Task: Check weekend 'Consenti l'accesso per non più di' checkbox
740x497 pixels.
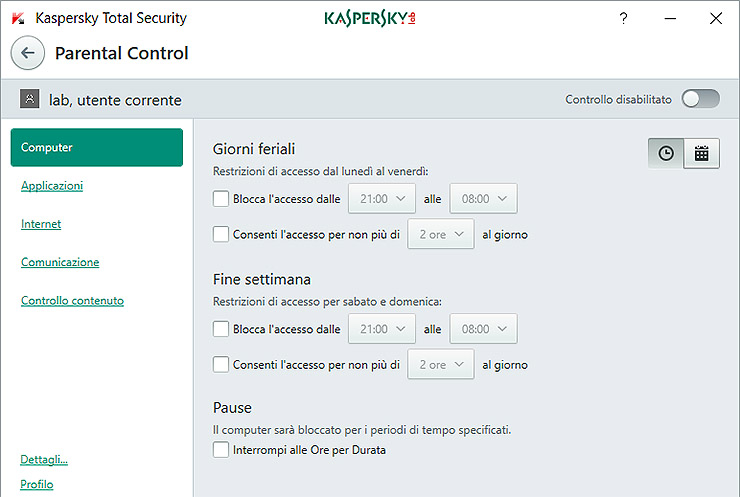Action: click(x=221, y=365)
